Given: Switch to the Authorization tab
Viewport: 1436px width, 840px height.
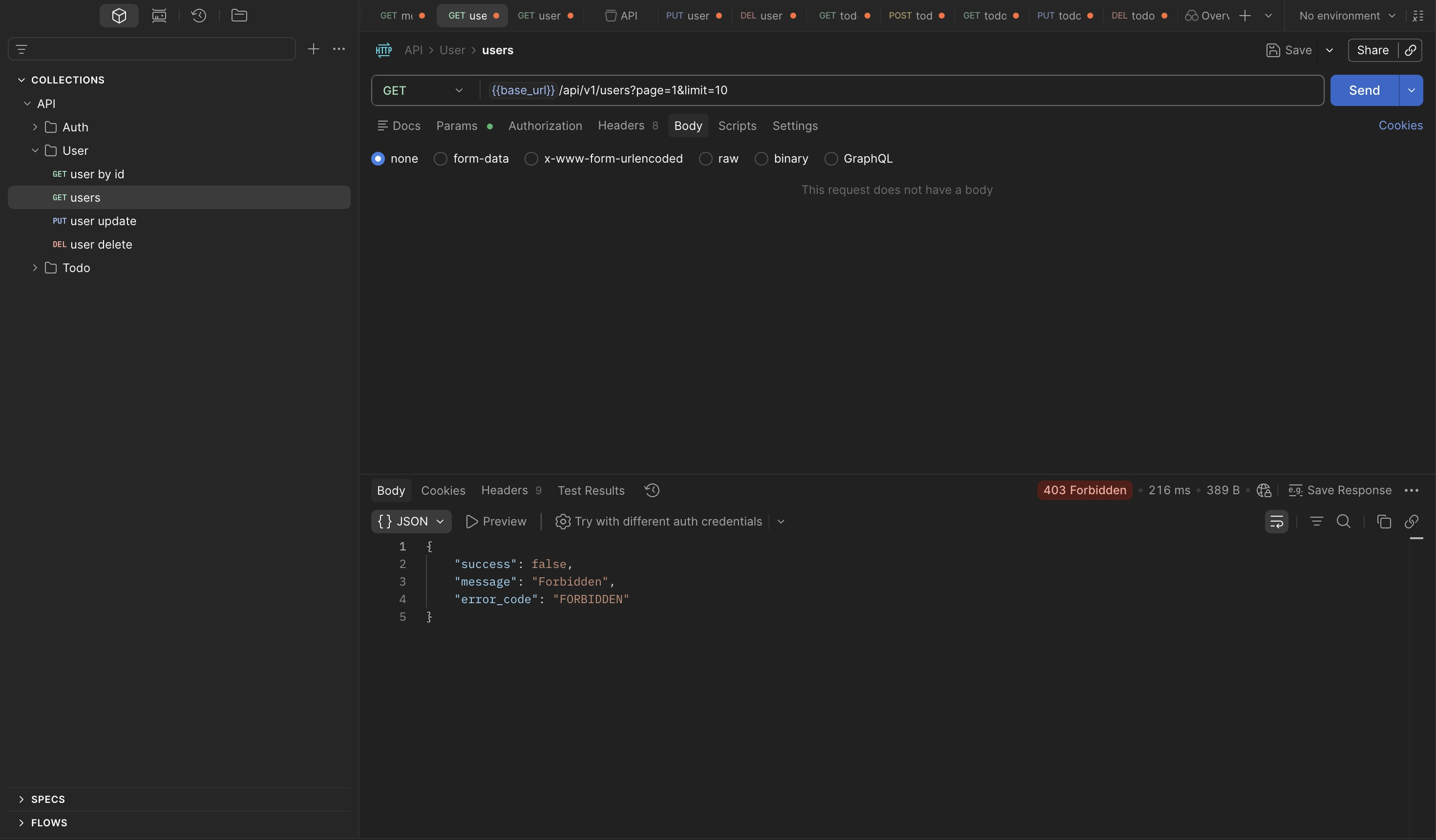Looking at the screenshot, I should coord(545,126).
